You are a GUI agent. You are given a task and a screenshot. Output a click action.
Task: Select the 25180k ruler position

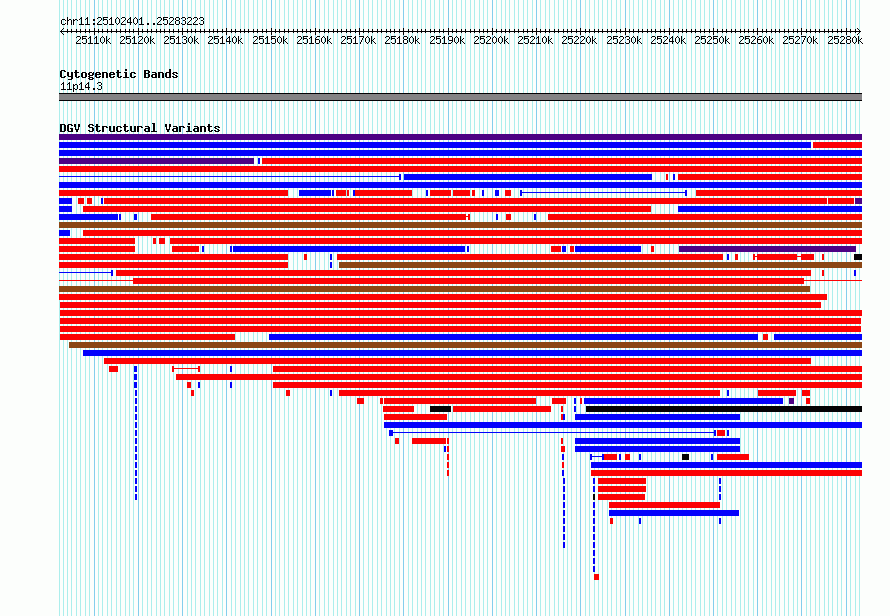click(402, 40)
